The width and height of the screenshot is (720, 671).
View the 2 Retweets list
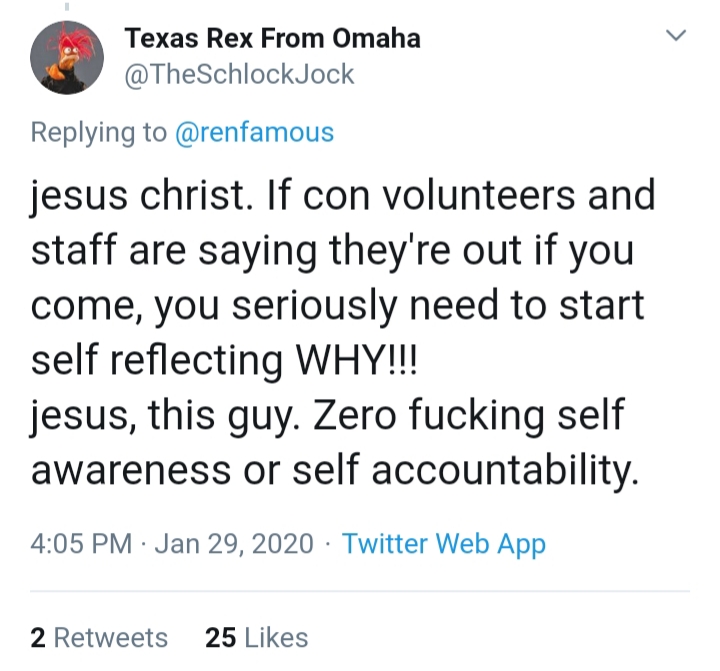click(99, 638)
